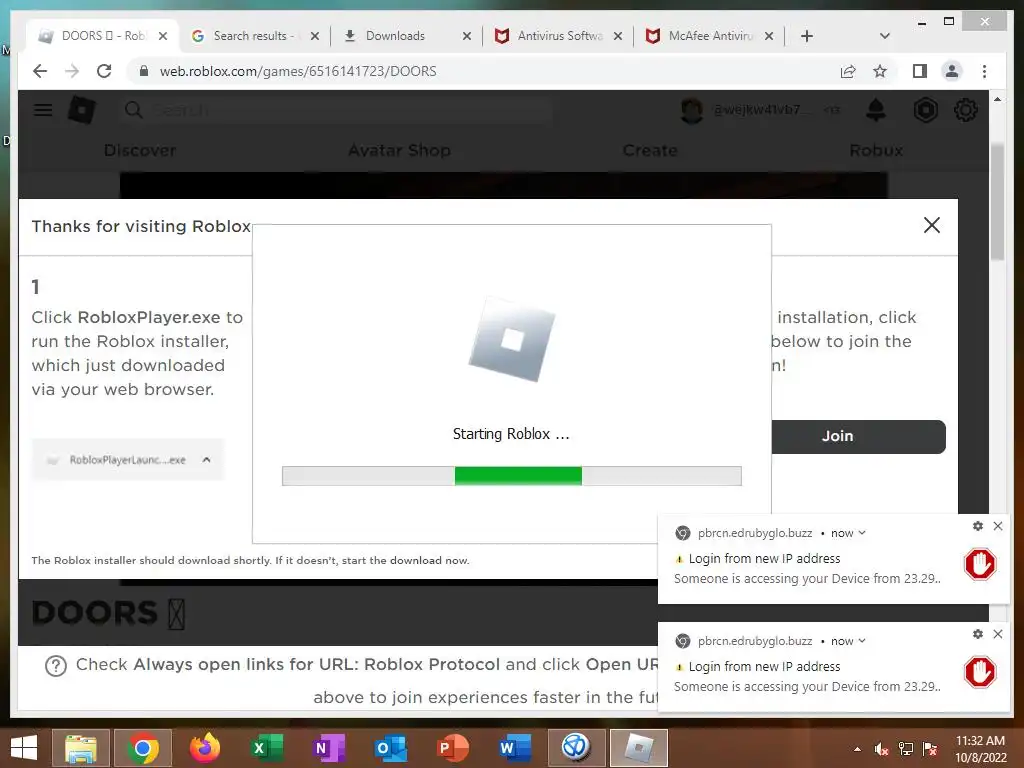Open Discover in Roblox navigation
Screen dimensions: 1024x768
140,150
